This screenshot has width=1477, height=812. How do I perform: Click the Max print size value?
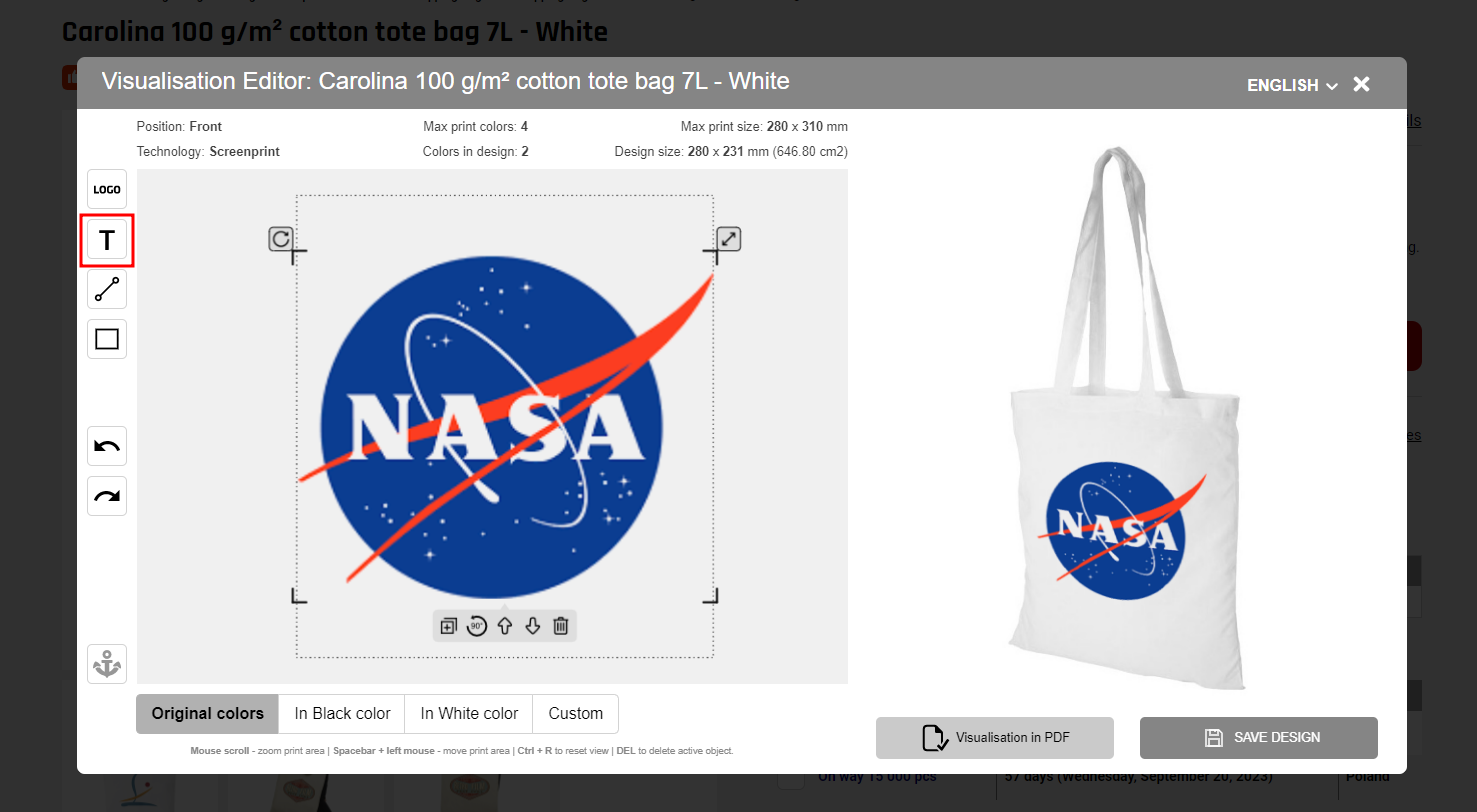807,127
